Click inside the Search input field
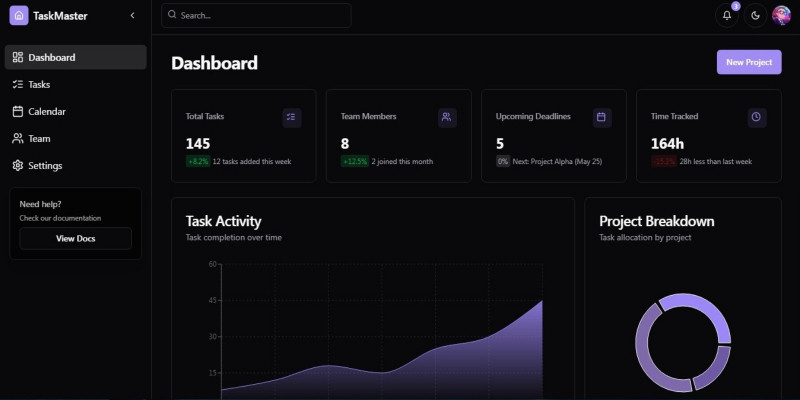 click(x=260, y=16)
